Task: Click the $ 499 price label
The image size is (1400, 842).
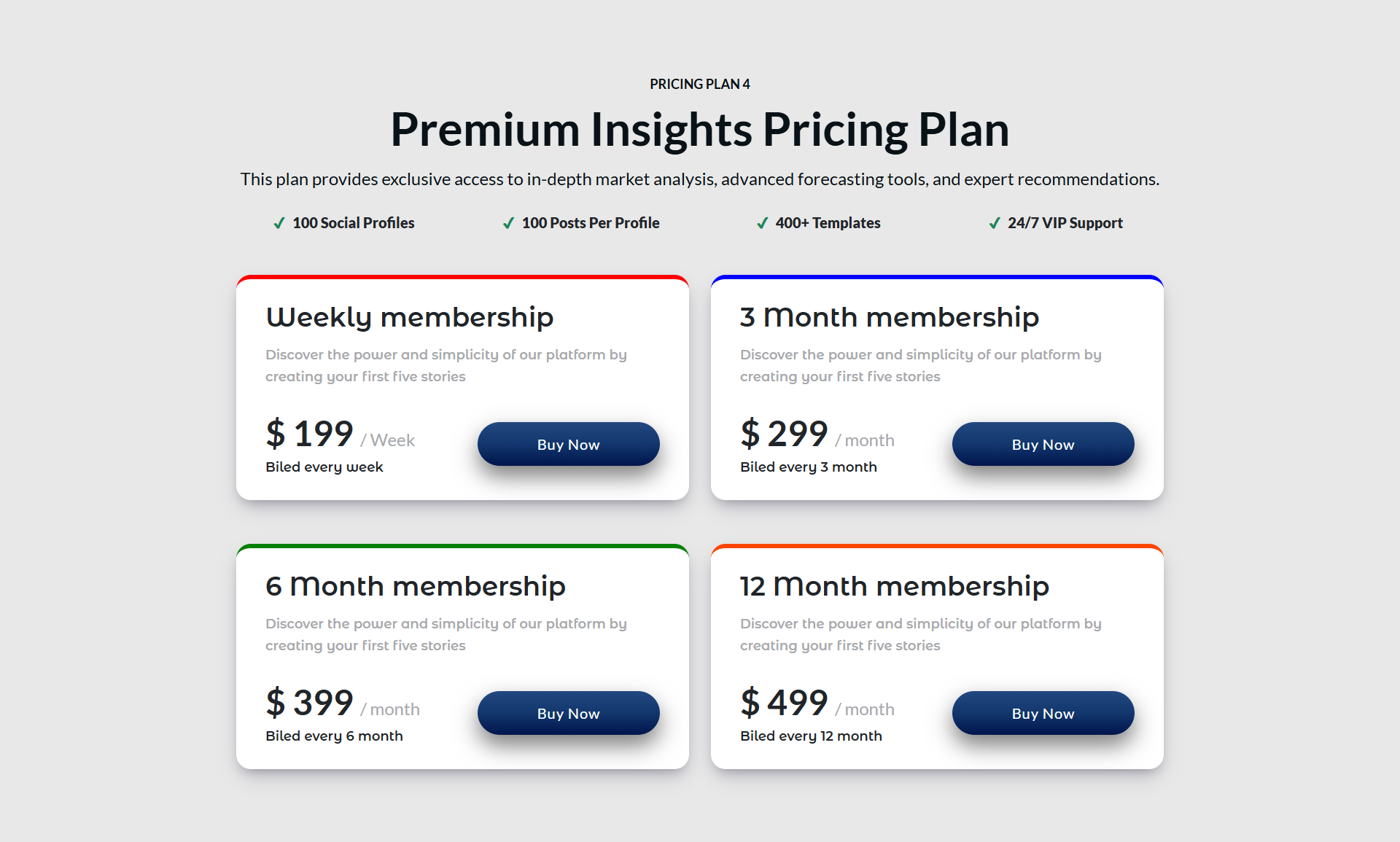Action: [x=785, y=703]
